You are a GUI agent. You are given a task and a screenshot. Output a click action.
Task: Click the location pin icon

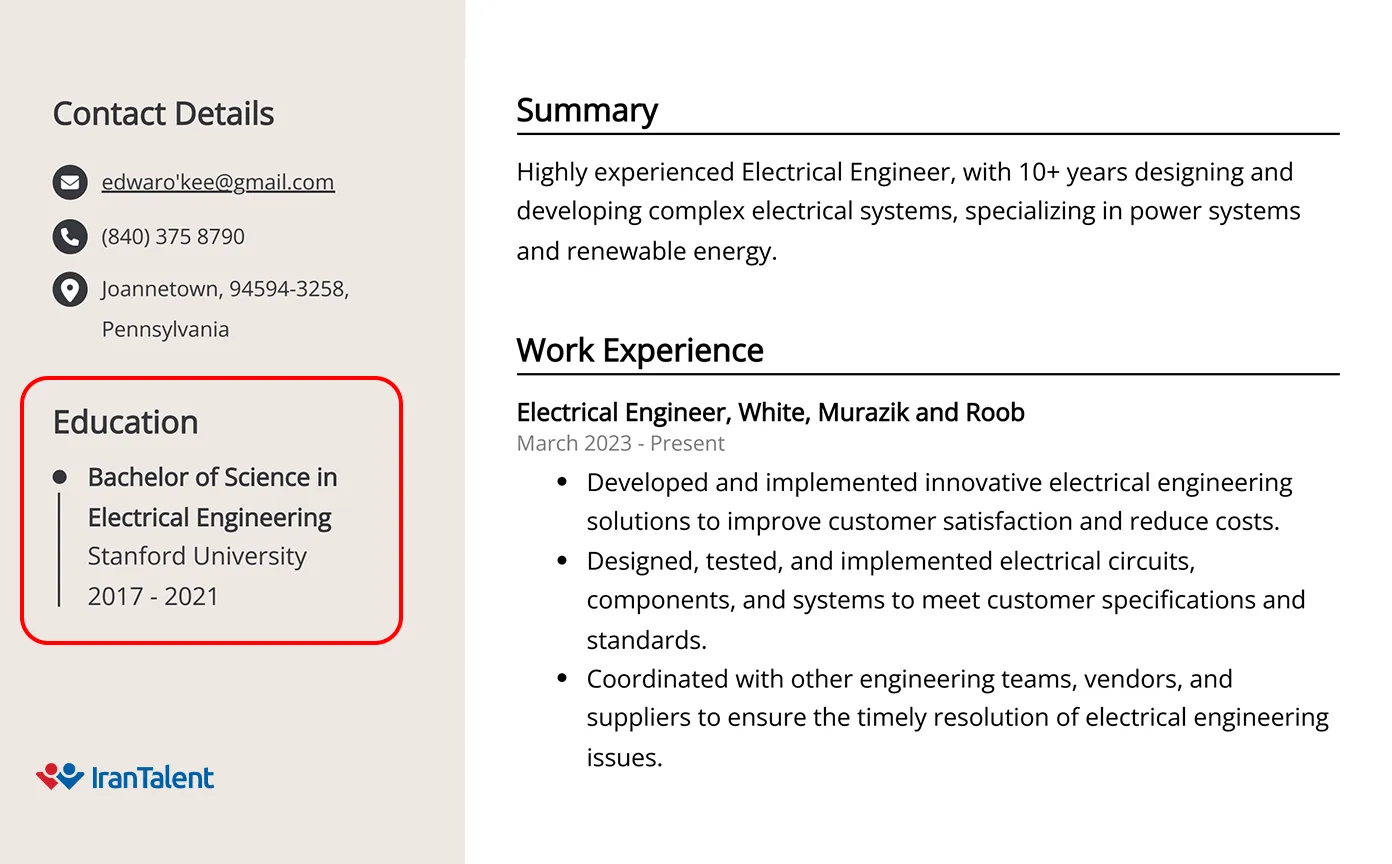[69, 290]
